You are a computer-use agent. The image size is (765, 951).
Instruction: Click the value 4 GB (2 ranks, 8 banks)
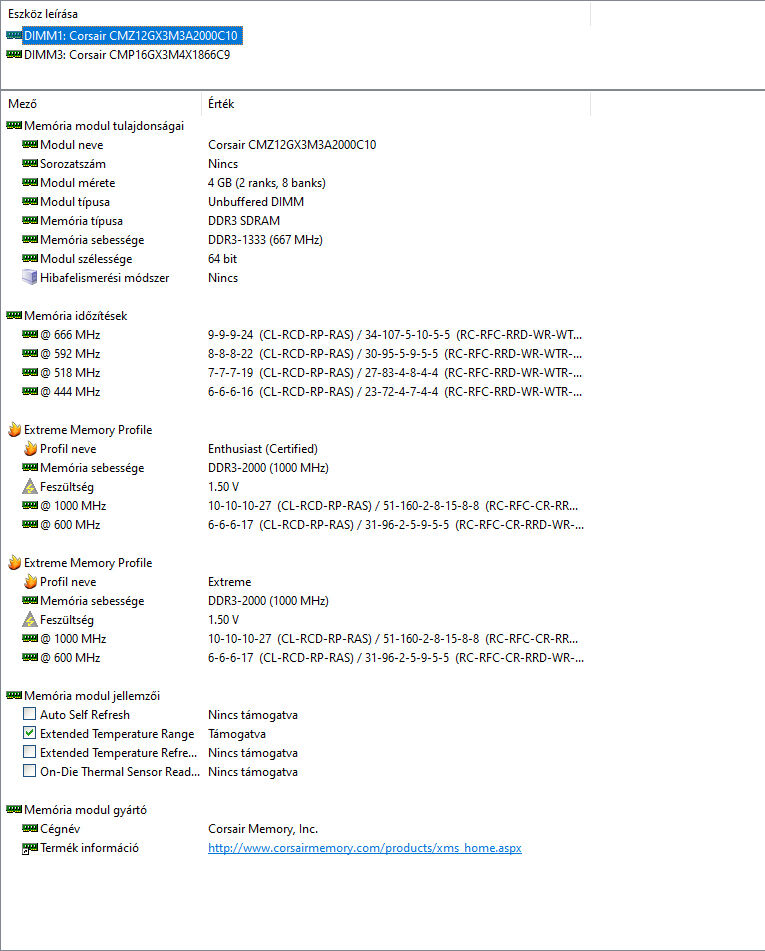point(267,183)
